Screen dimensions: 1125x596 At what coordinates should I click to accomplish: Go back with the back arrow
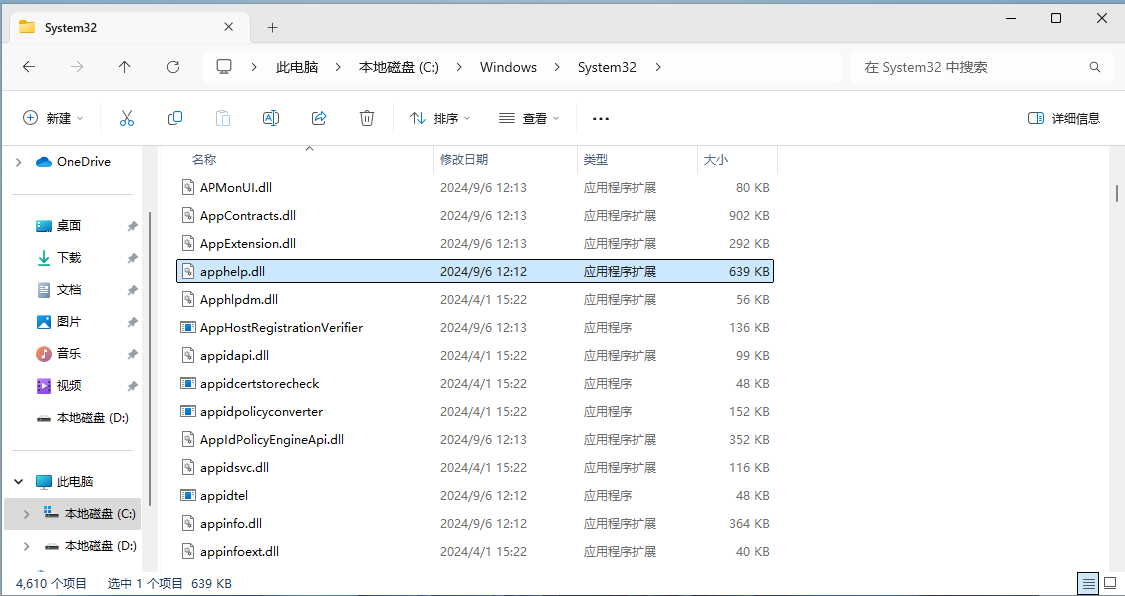coord(29,67)
